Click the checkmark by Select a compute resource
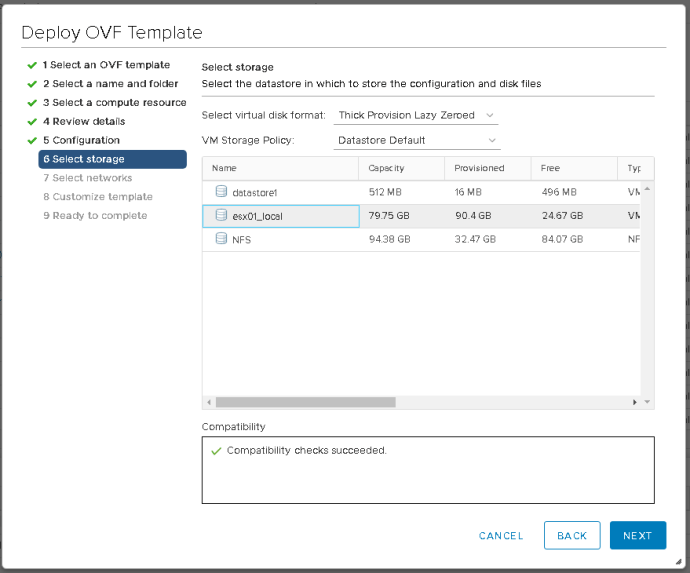Viewport: 690px width, 573px height. [x=32, y=103]
